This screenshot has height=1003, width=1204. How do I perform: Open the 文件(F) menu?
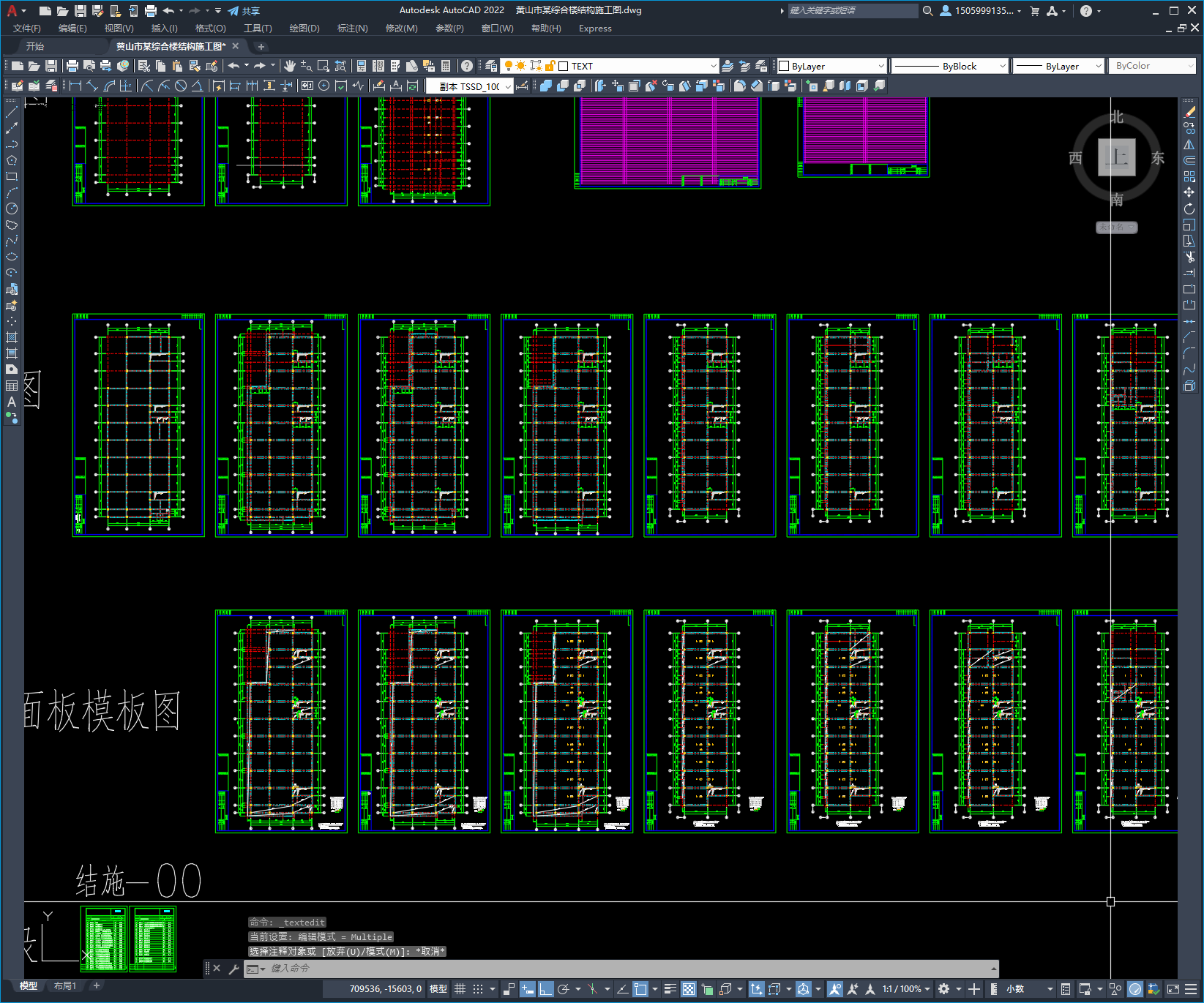point(27,29)
